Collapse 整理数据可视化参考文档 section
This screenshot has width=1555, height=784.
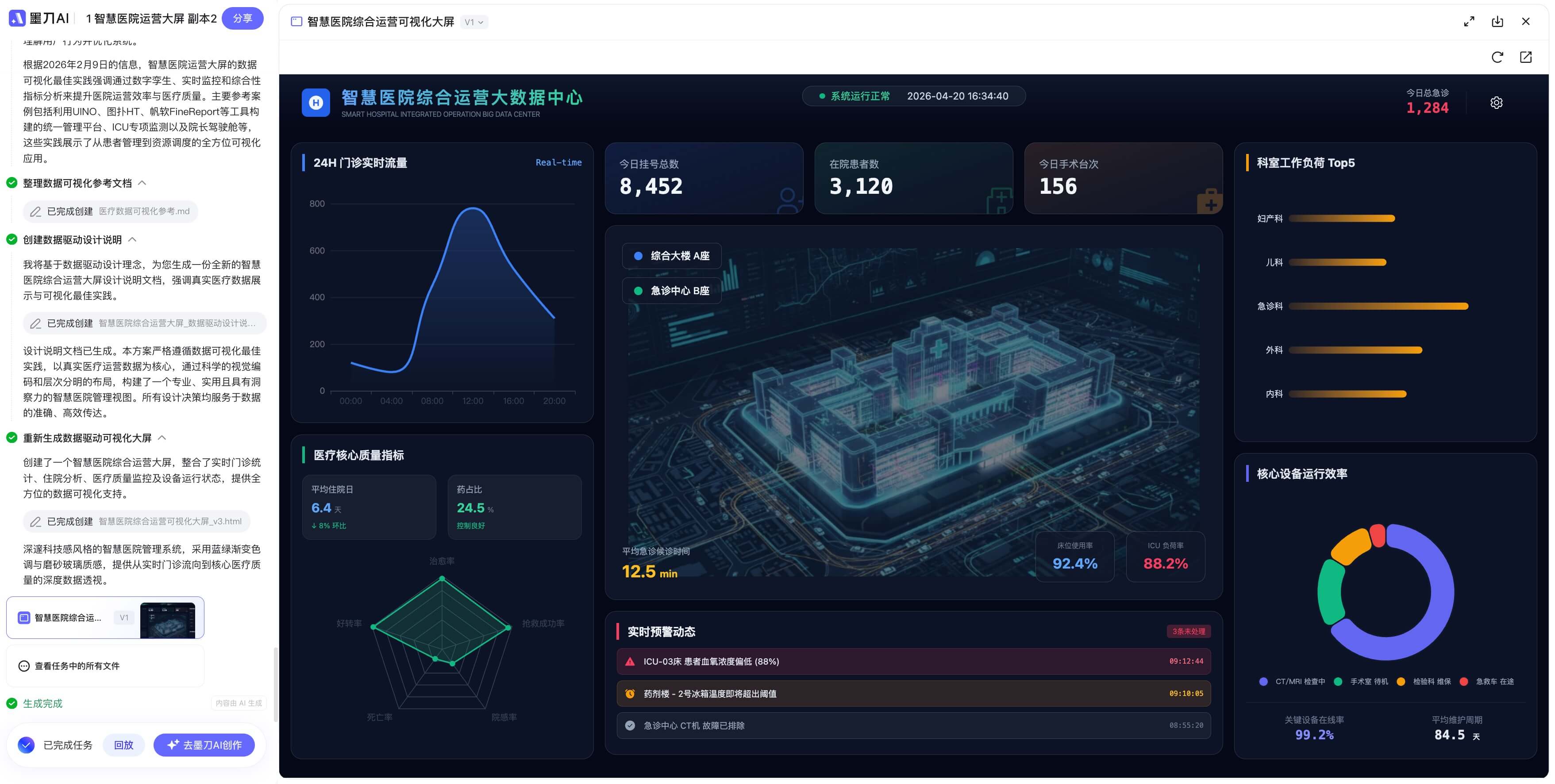[x=142, y=183]
